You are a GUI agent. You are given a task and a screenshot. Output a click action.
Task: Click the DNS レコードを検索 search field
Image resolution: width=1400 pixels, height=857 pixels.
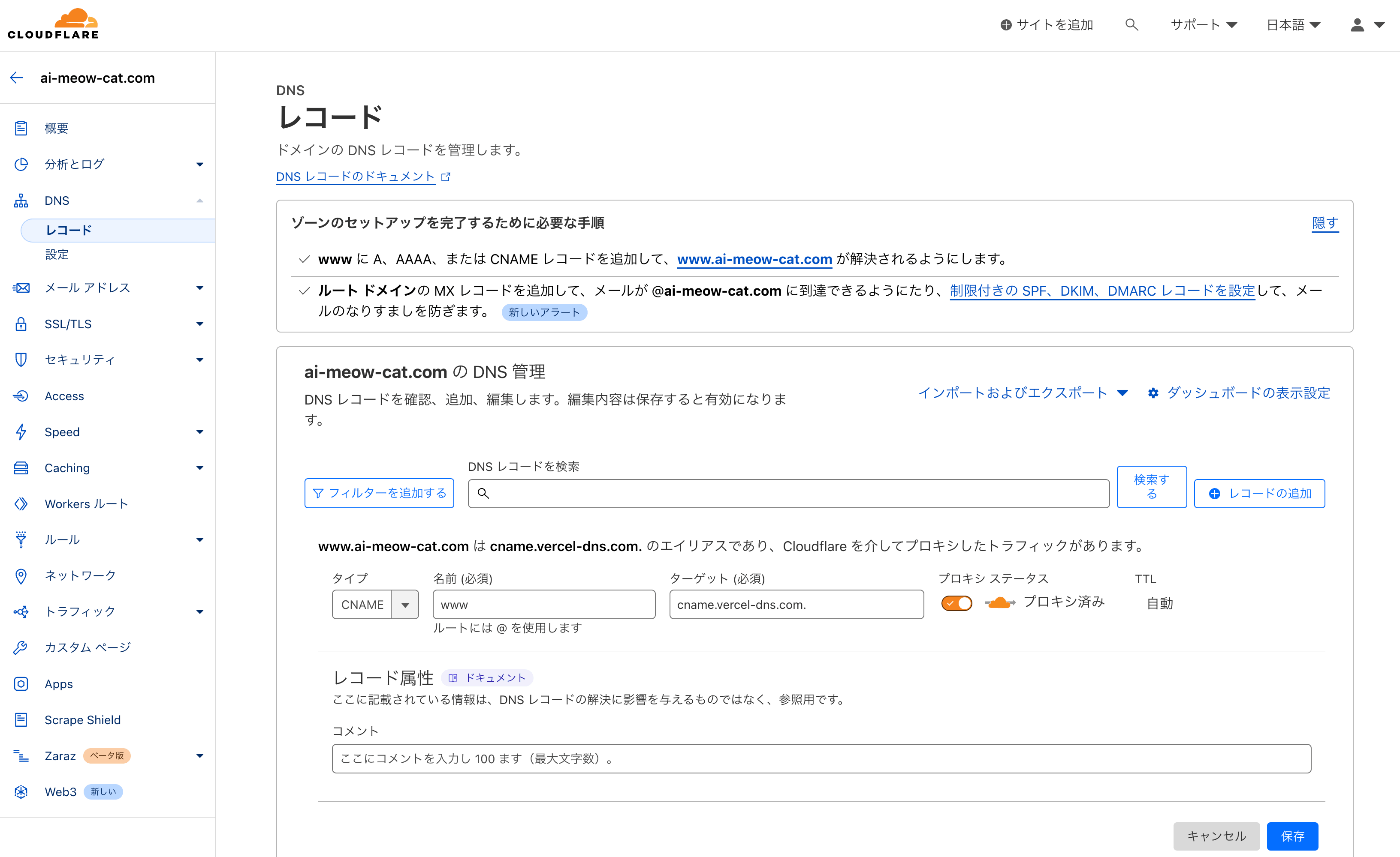click(x=789, y=493)
